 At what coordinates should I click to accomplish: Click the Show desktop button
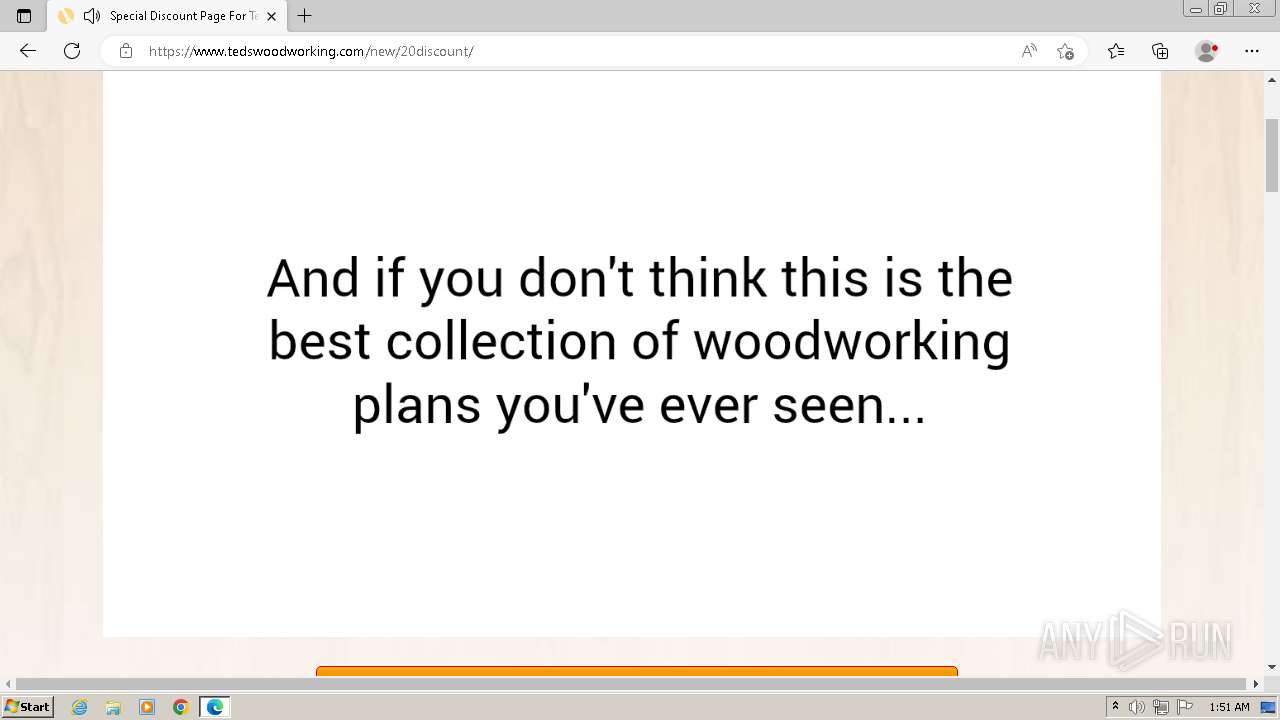pyautogui.click(x=1268, y=707)
